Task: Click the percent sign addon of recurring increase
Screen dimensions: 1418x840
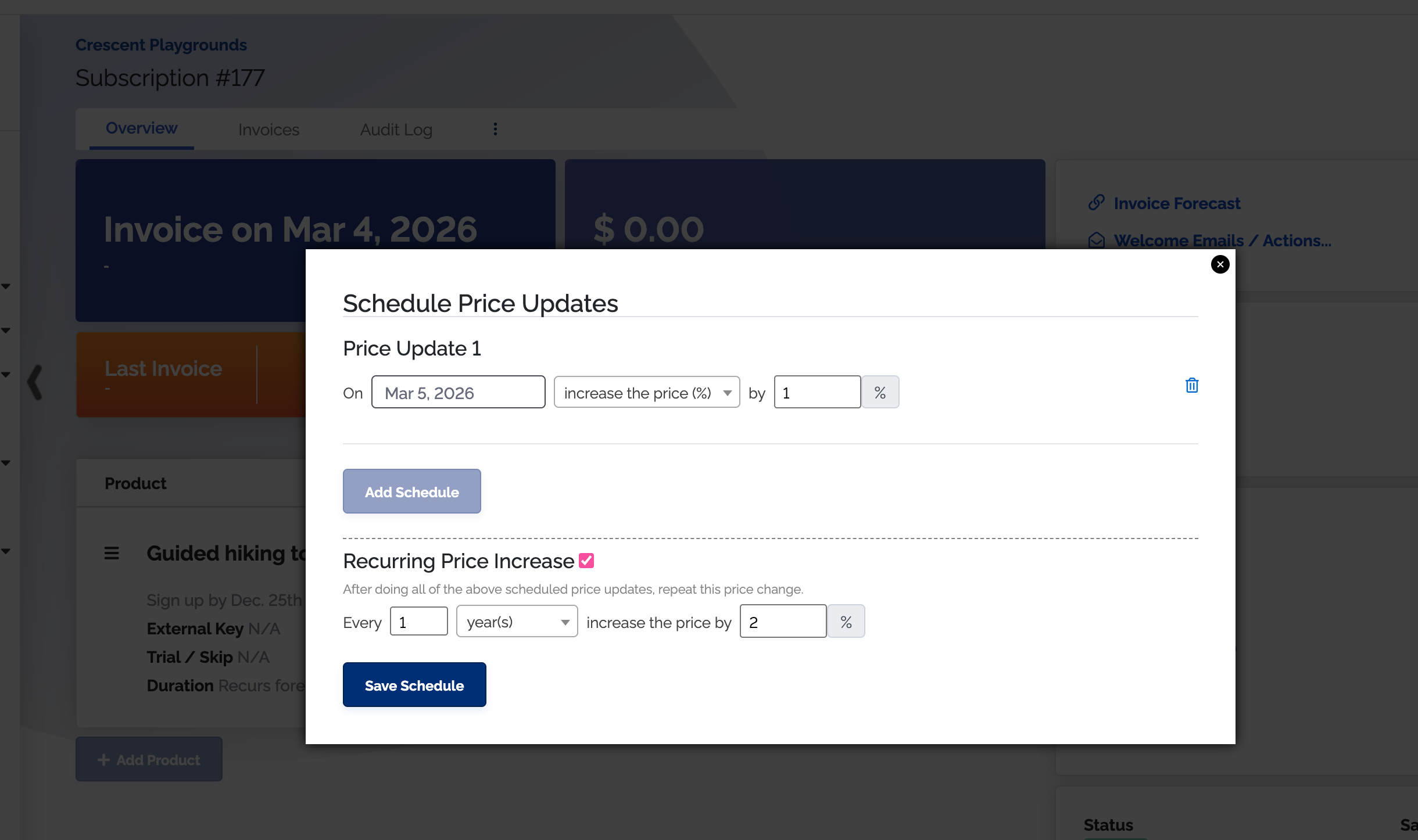Action: [x=846, y=622]
